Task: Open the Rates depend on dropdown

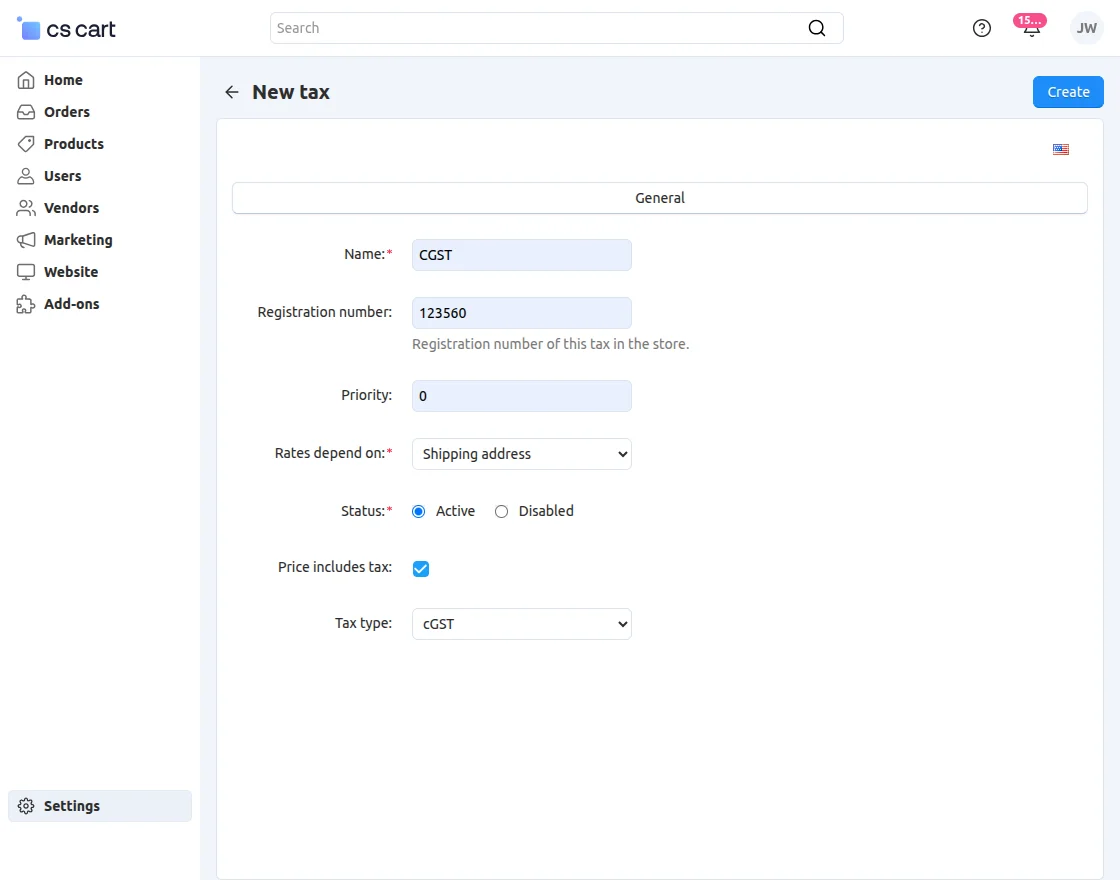Action: click(x=521, y=454)
